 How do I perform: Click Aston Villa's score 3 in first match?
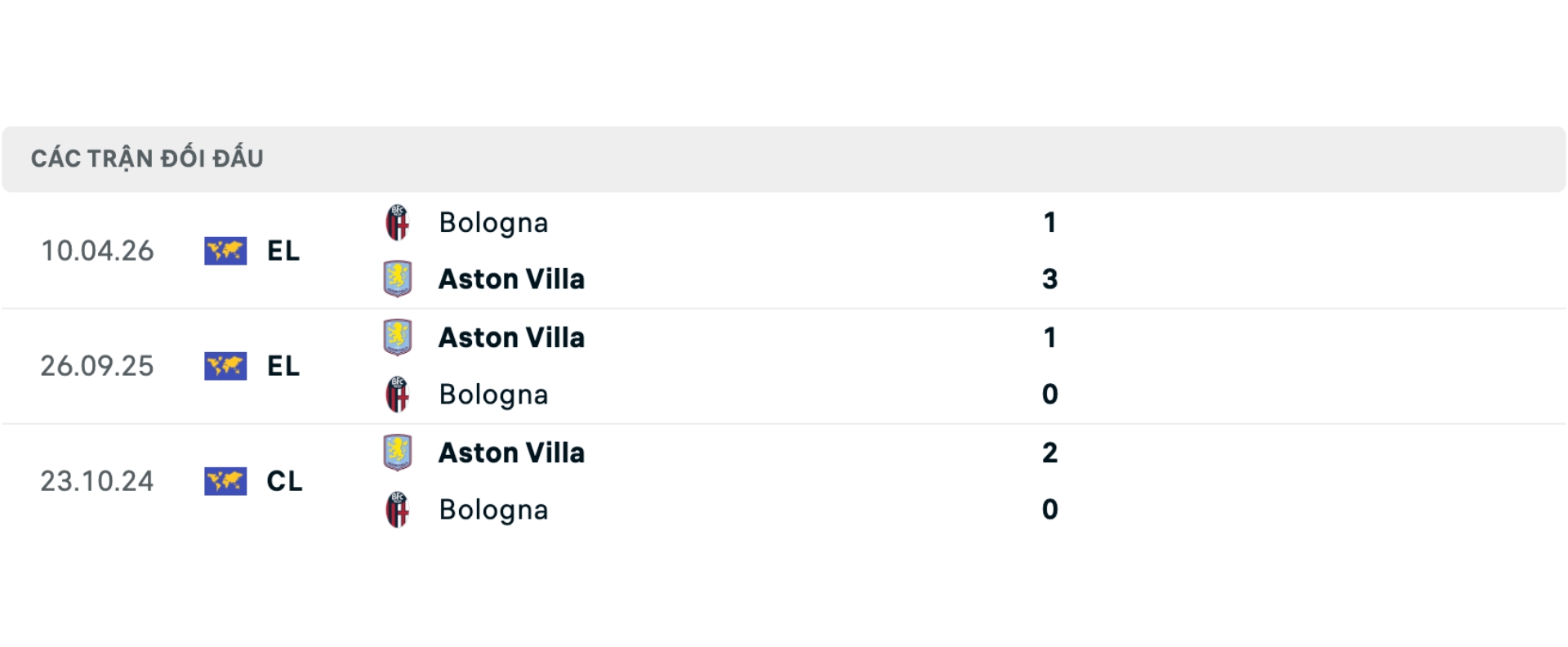pos(1050,279)
